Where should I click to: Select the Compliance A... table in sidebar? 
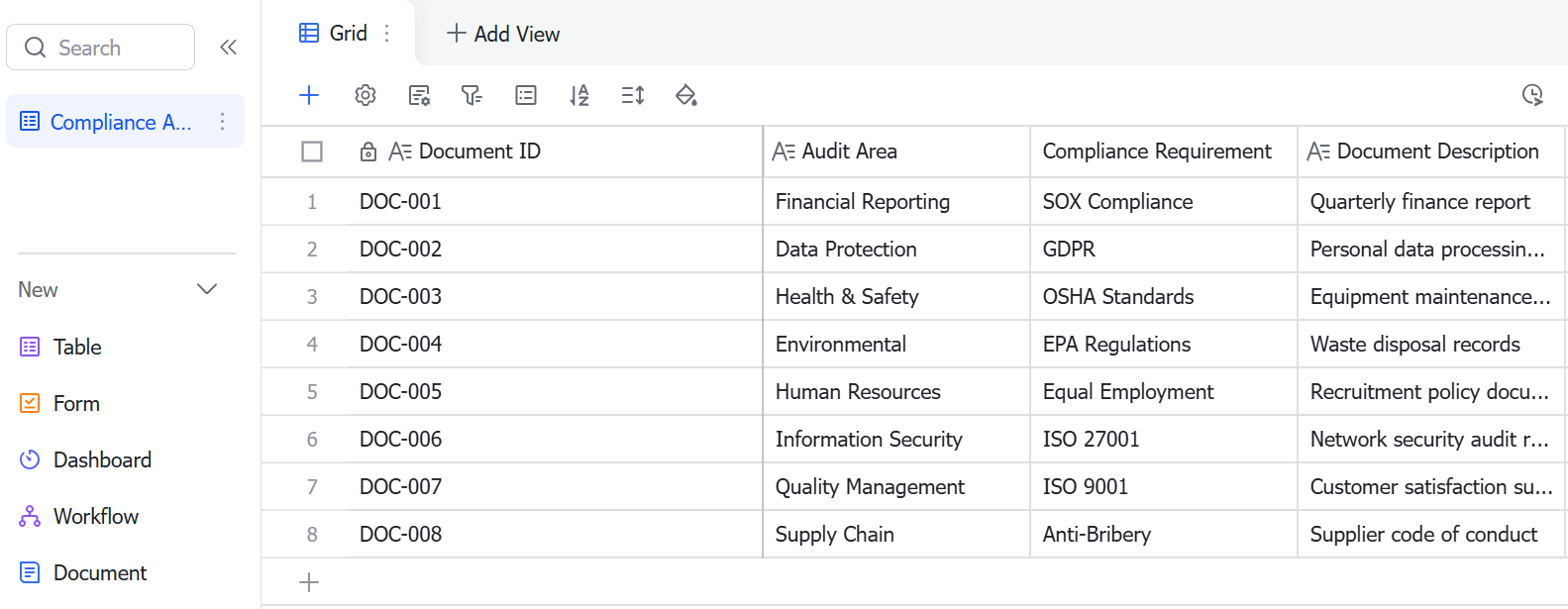[x=125, y=121]
